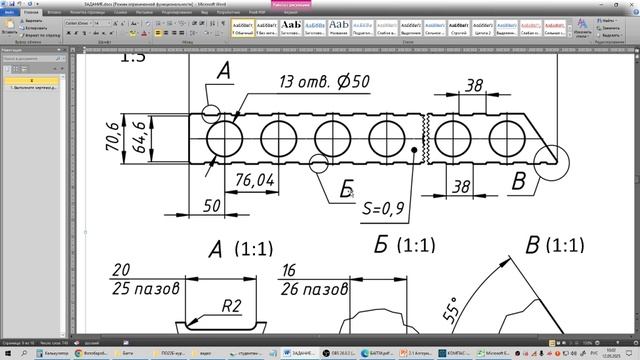The image size is (640, 360).
Task: Switch to the Вид ribbon tab
Action: click(x=204, y=13)
